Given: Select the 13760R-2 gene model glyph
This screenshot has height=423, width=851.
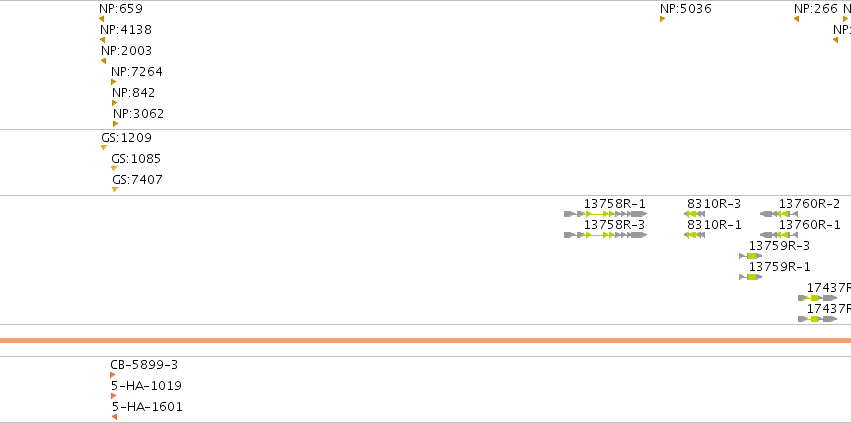Looking at the screenshot, I should [x=779, y=214].
